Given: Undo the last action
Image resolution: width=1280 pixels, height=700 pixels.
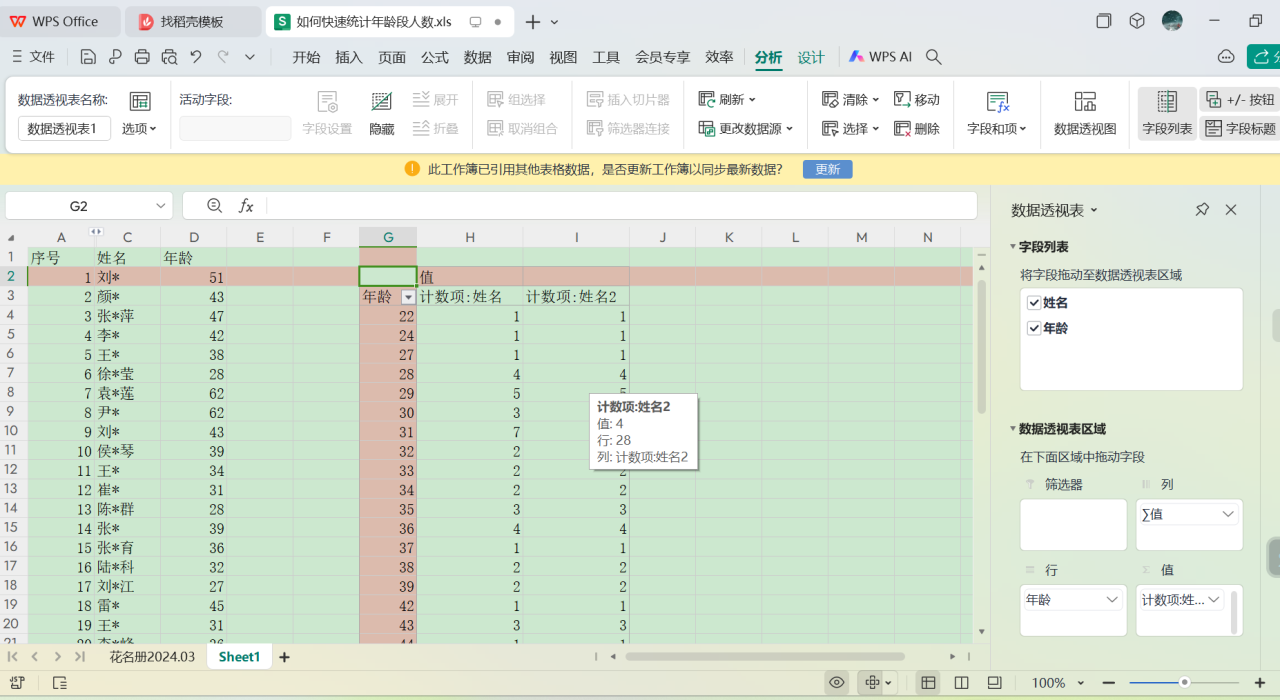Looking at the screenshot, I should click(x=196, y=57).
